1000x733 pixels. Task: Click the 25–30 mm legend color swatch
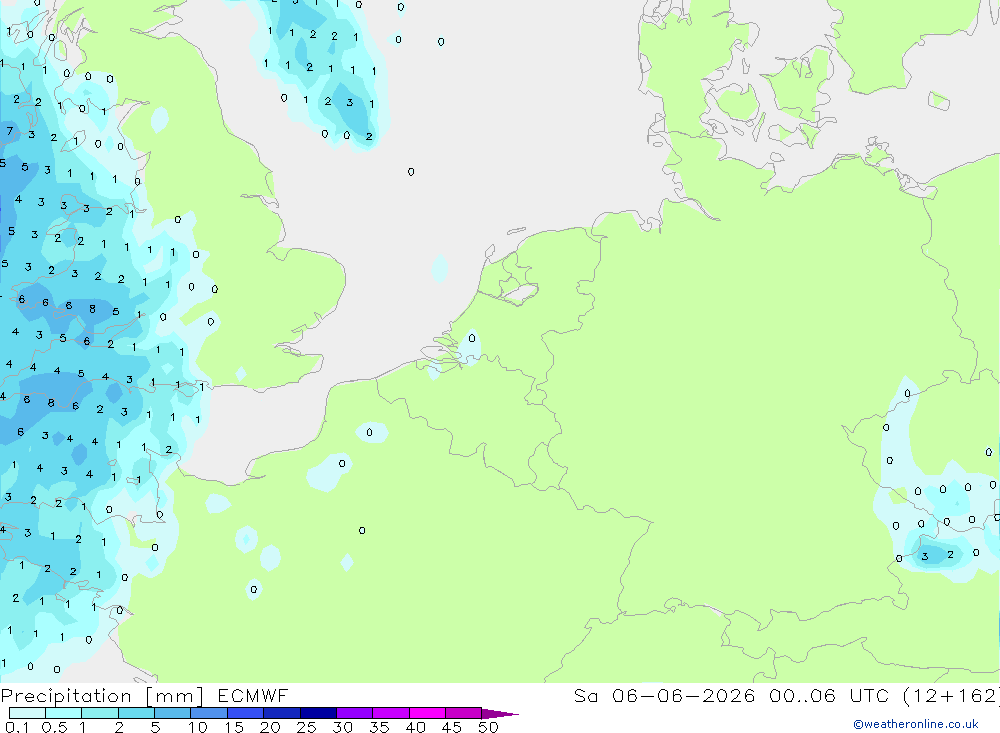pos(318,713)
